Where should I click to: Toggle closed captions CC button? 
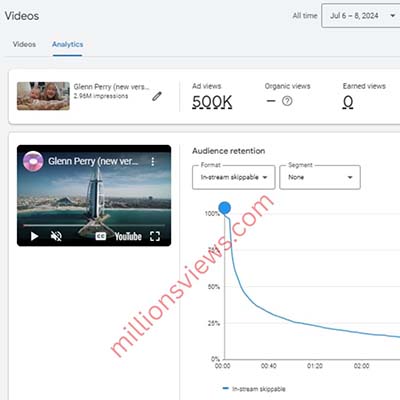coord(100,236)
